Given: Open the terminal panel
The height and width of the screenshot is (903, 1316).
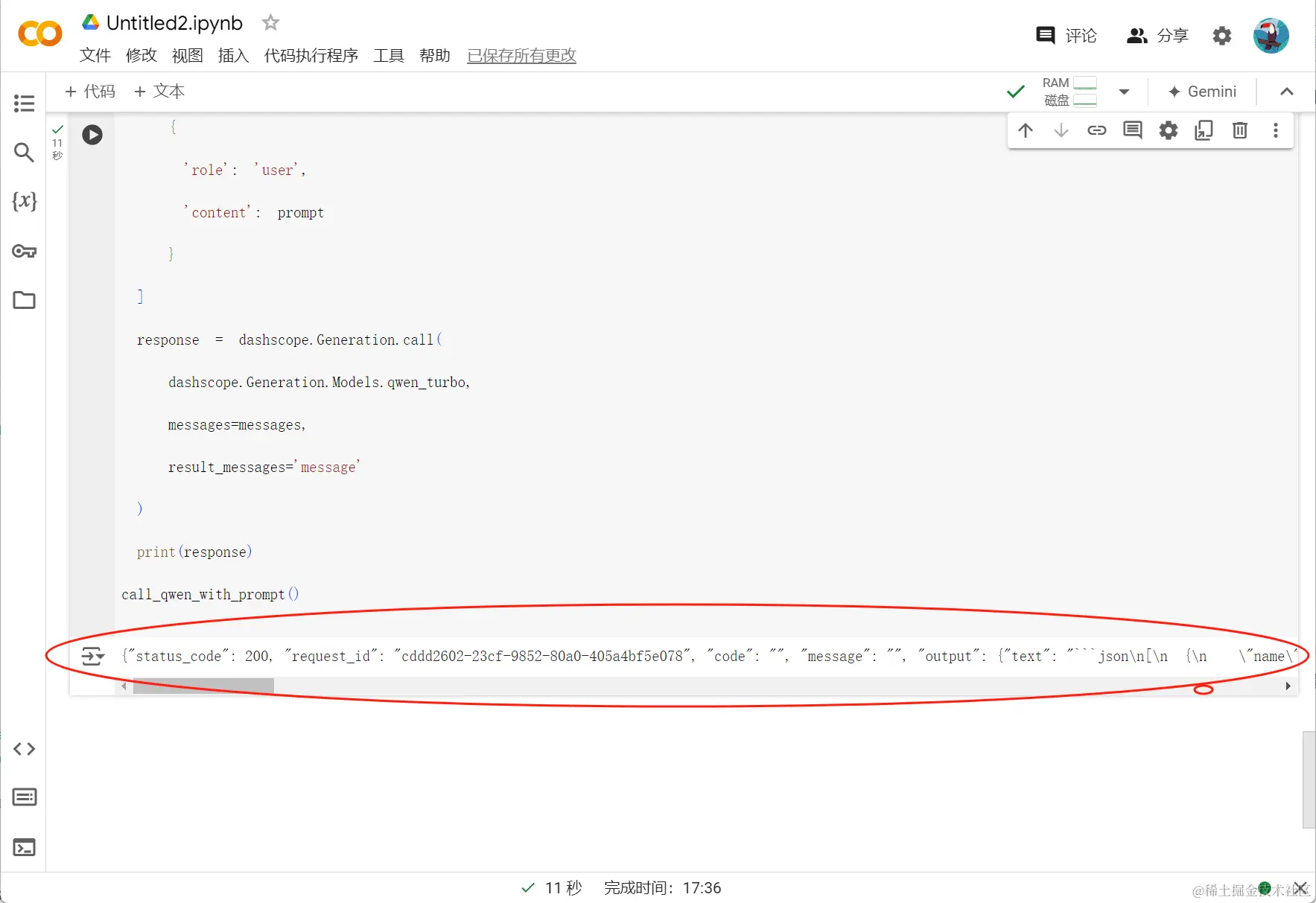Looking at the screenshot, I should [x=24, y=847].
